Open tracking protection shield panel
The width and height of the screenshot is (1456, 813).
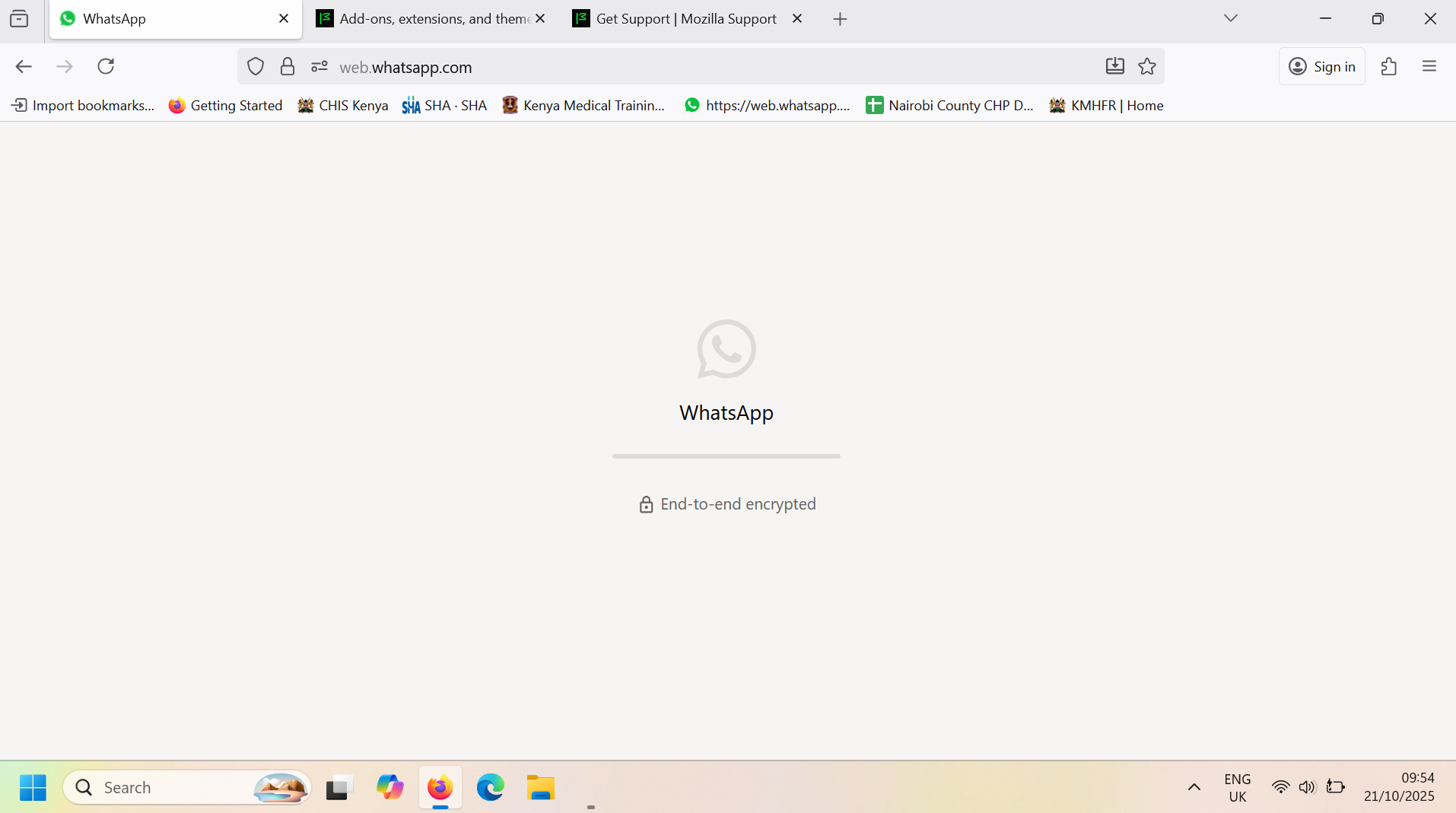point(256,67)
